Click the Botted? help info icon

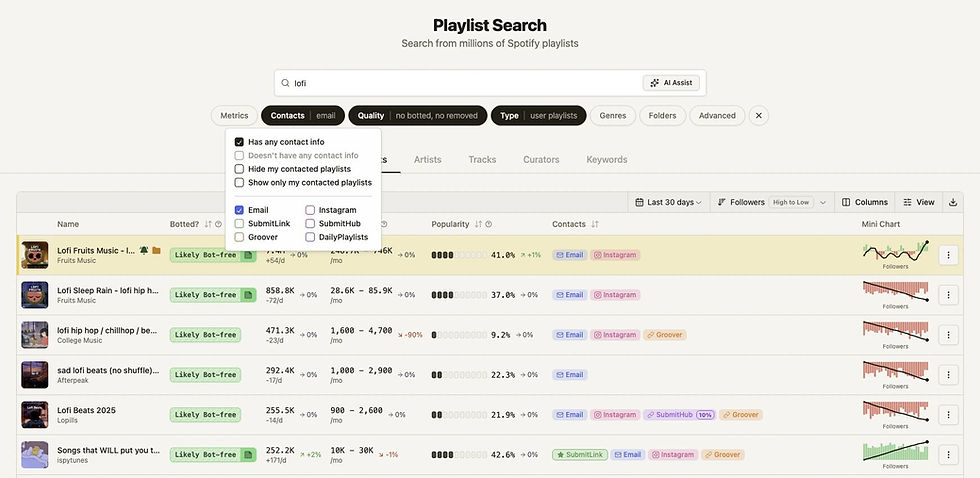[219, 224]
